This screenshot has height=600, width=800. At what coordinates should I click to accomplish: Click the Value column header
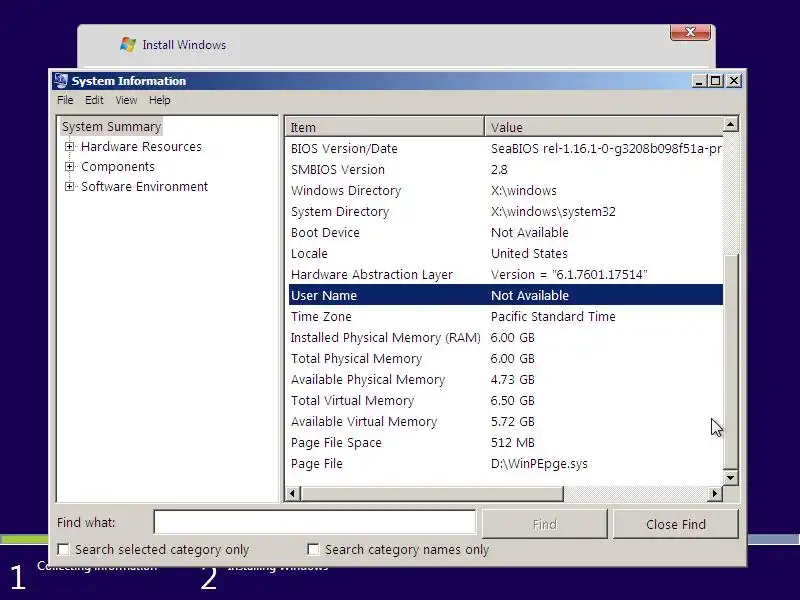[604, 127]
